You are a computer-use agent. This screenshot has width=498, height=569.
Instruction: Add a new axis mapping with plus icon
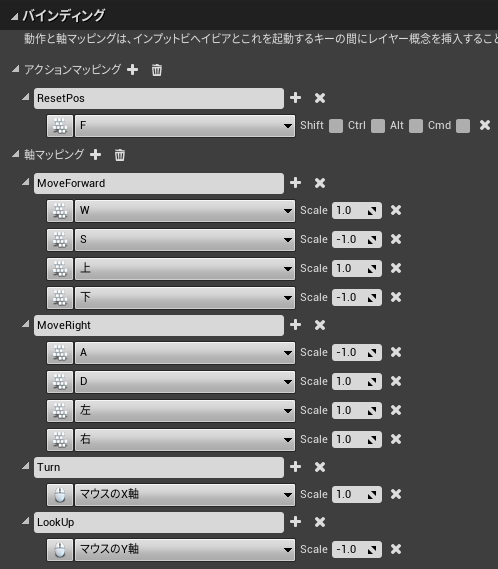(95, 155)
